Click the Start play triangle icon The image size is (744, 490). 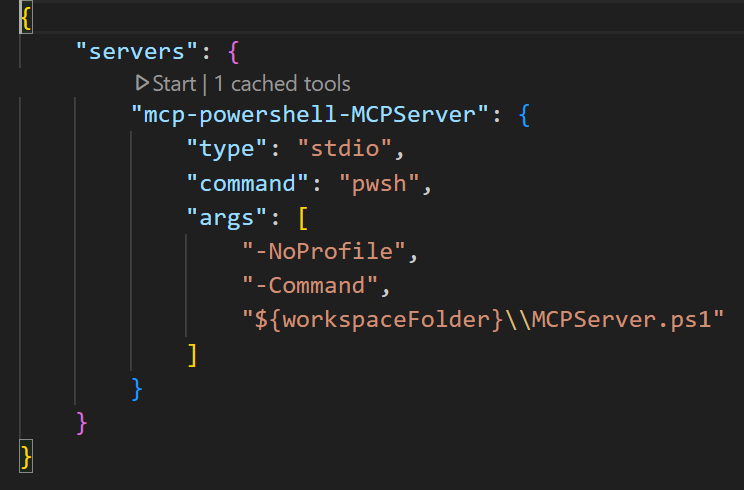(142, 83)
